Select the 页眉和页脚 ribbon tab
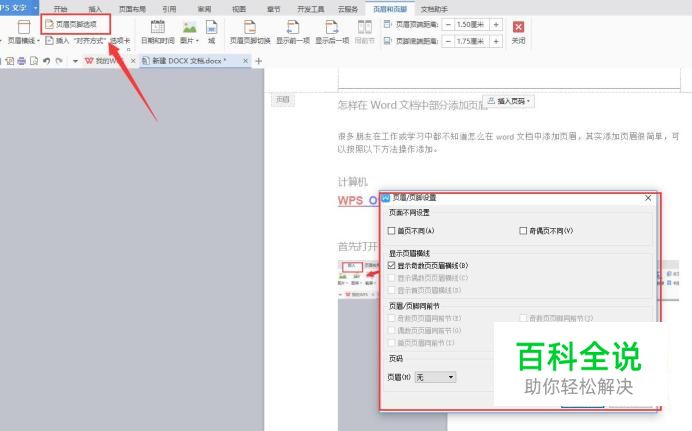 pyautogui.click(x=390, y=9)
